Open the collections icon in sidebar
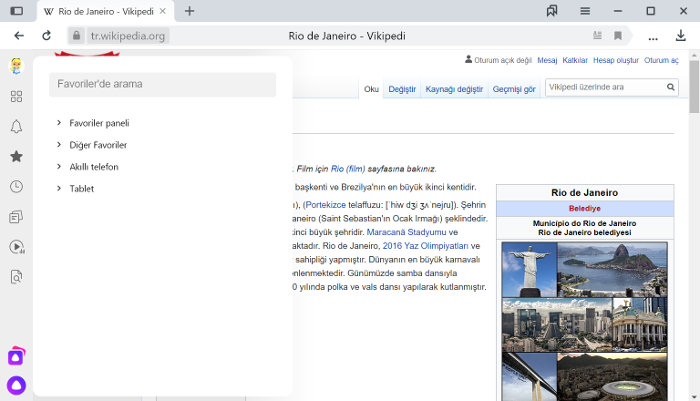 [x=17, y=217]
